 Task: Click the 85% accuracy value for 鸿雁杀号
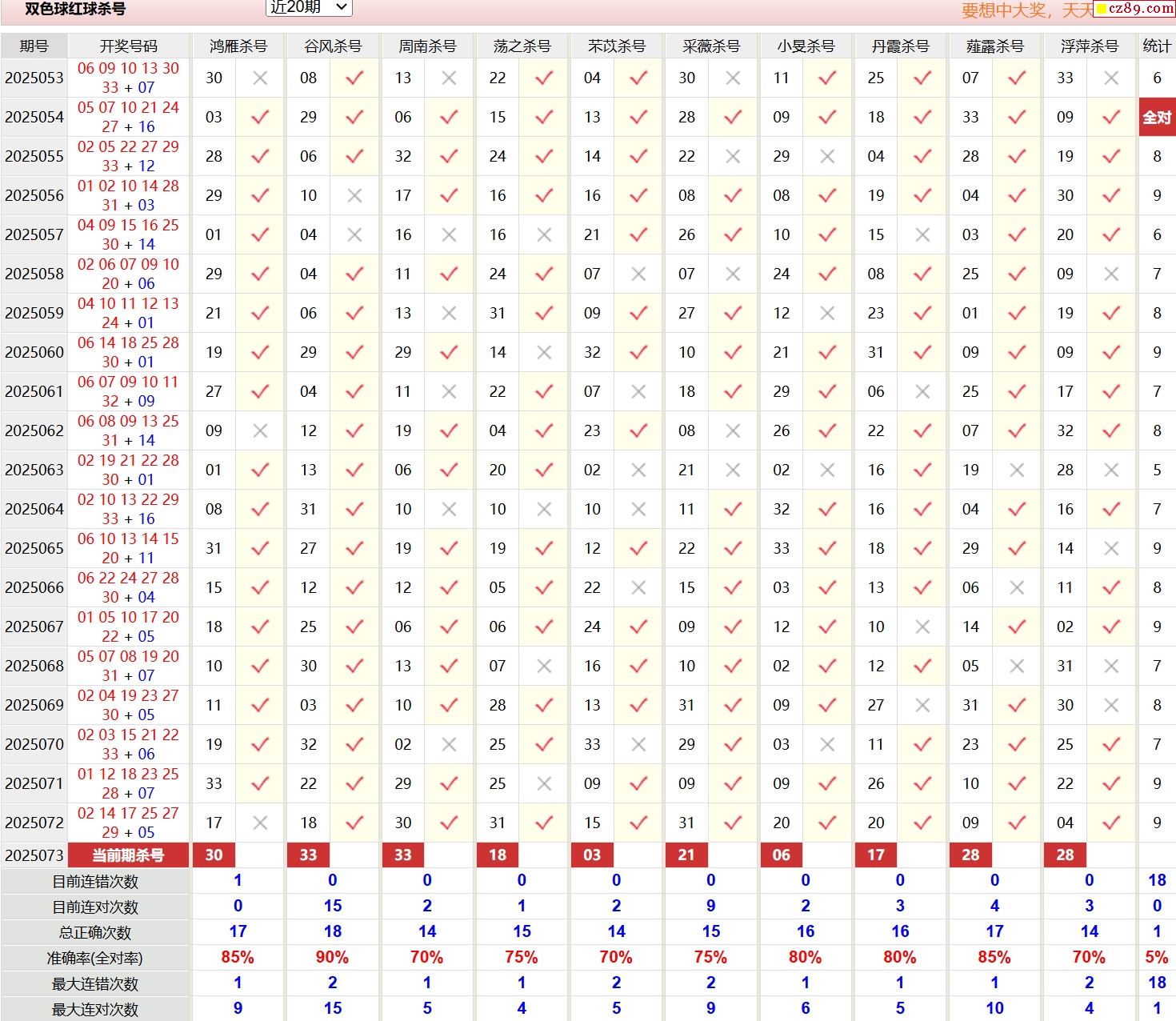click(x=238, y=957)
